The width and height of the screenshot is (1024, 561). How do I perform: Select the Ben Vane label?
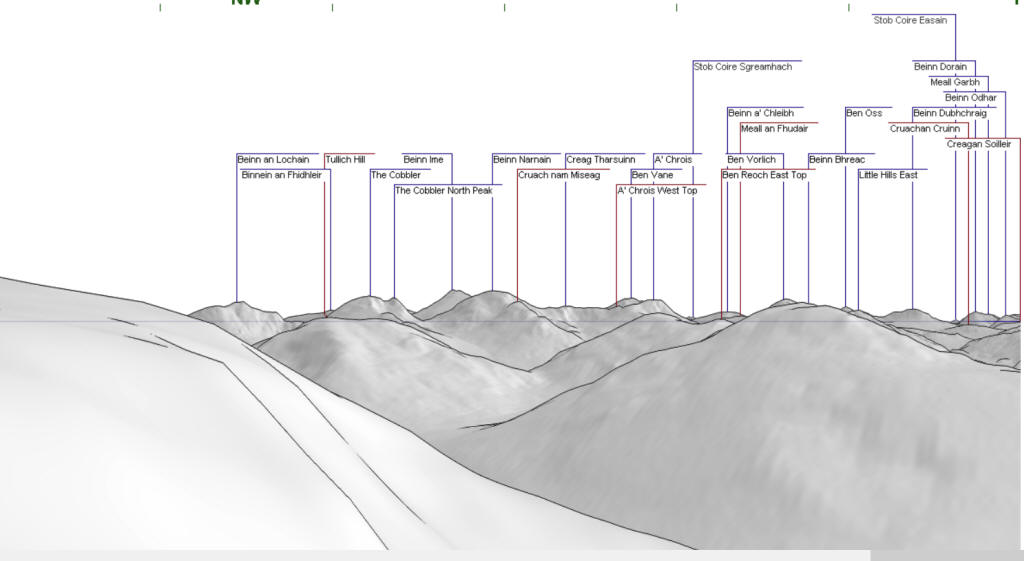coord(652,175)
